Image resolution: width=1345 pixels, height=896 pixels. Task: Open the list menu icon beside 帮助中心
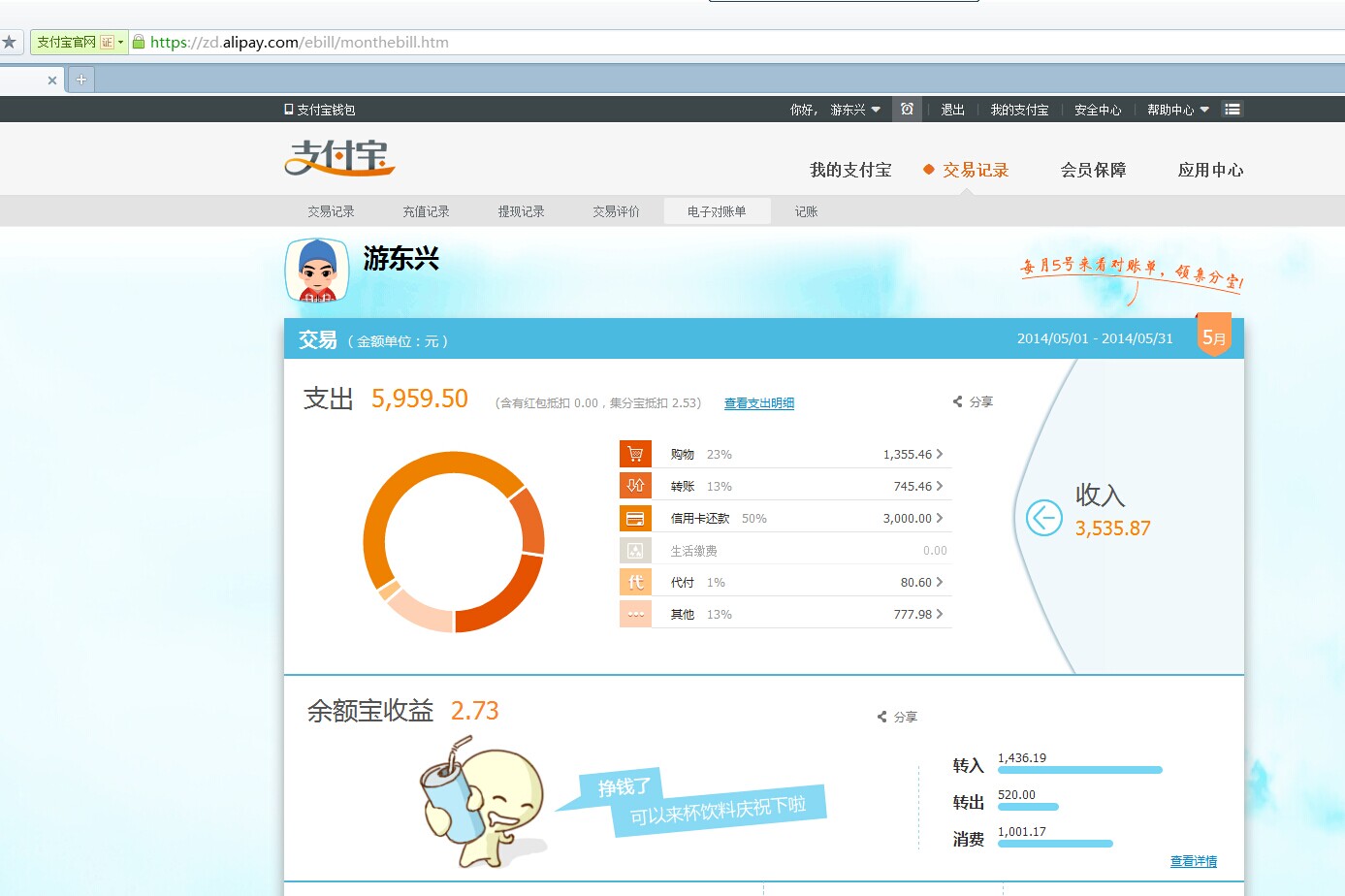(x=1233, y=110)
